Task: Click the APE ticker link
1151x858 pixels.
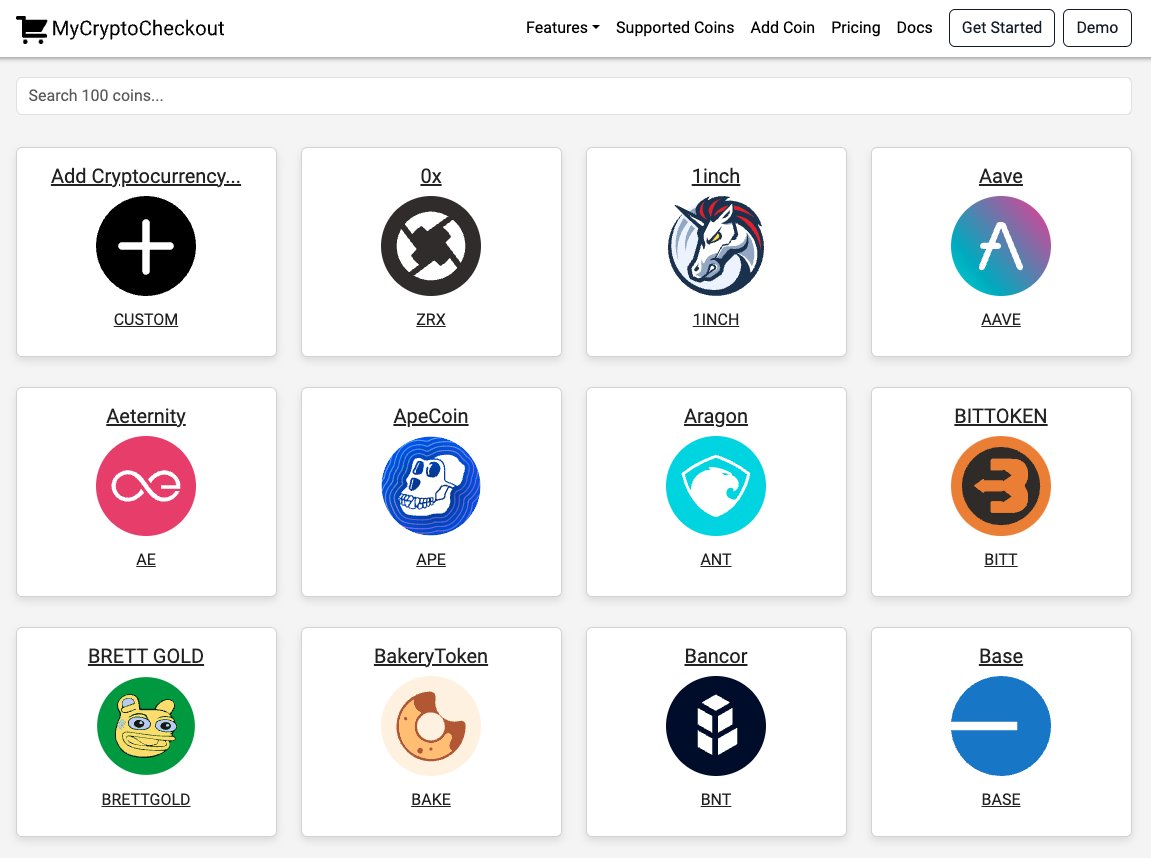Action: (x=431, y=559)
